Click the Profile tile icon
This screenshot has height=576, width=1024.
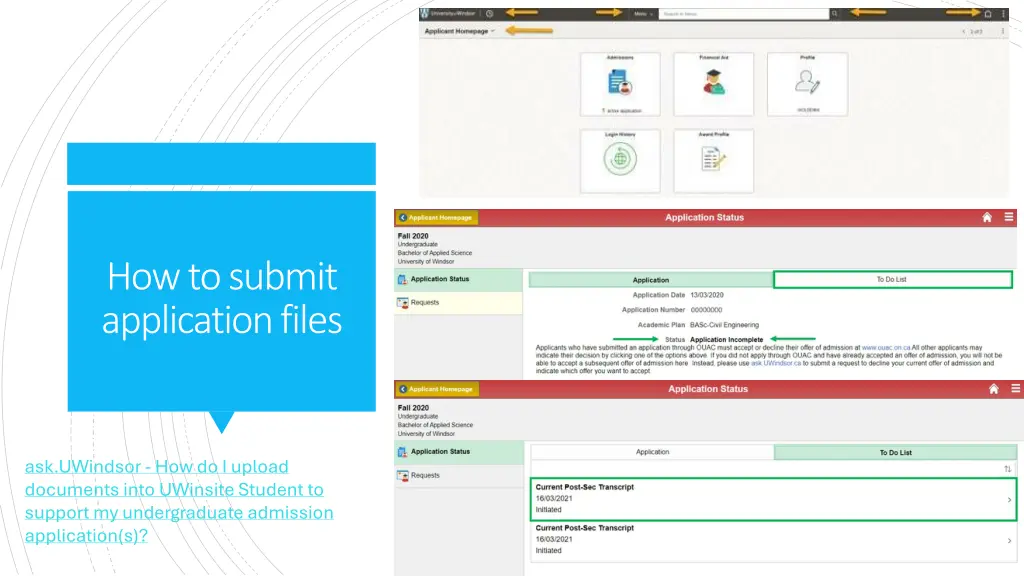tap(807, 85)
